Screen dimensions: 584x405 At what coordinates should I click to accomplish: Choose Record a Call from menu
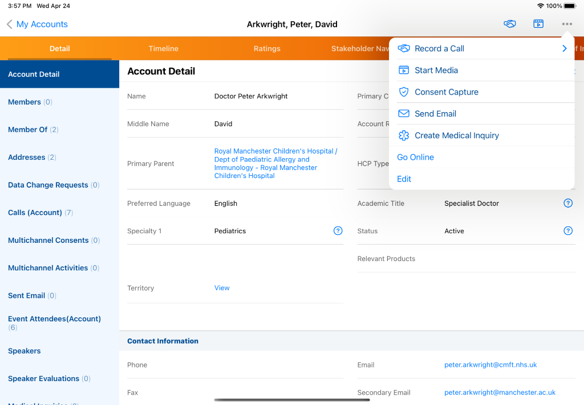(482, 48)
